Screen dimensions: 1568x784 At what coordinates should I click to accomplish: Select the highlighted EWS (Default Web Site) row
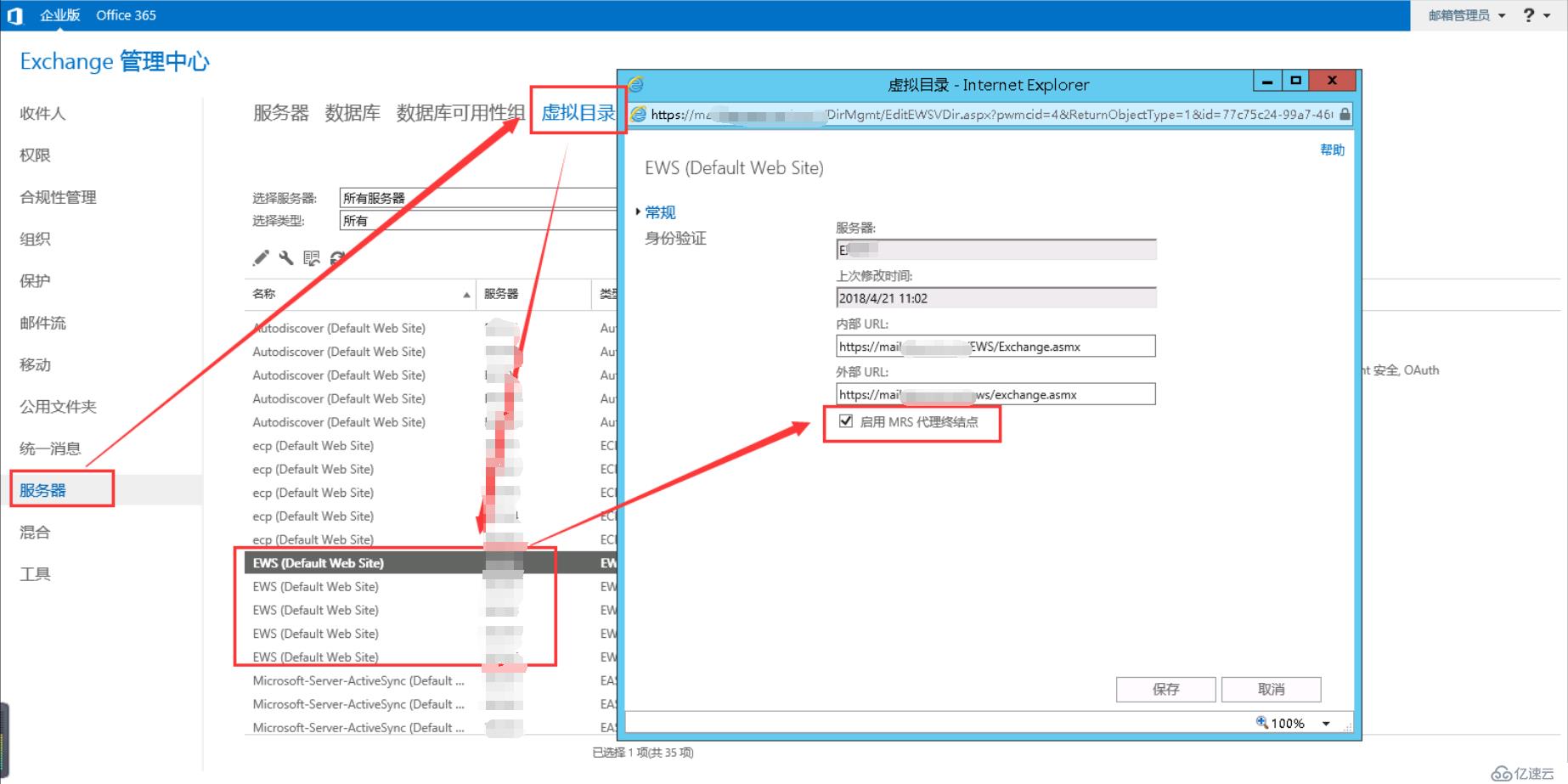point(431,562)
